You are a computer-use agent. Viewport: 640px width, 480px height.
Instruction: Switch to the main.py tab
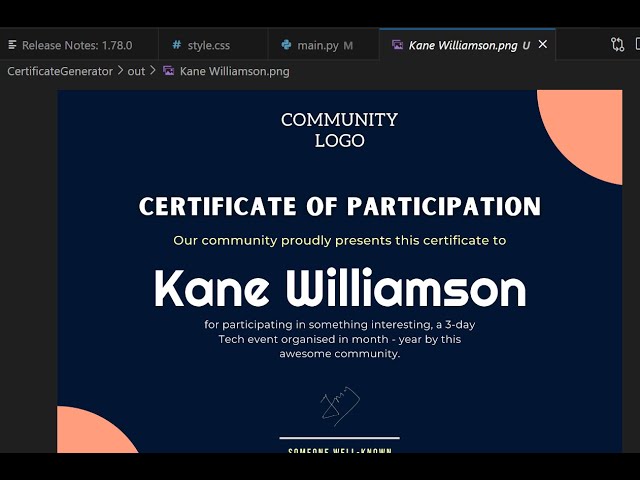[324, 44]
